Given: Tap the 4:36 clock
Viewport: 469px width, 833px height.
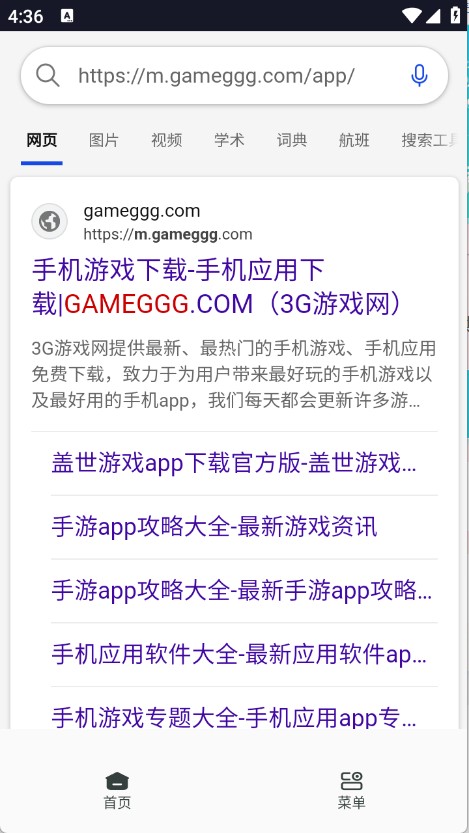Looking at the screenshot, I should (x=25, y=16).
